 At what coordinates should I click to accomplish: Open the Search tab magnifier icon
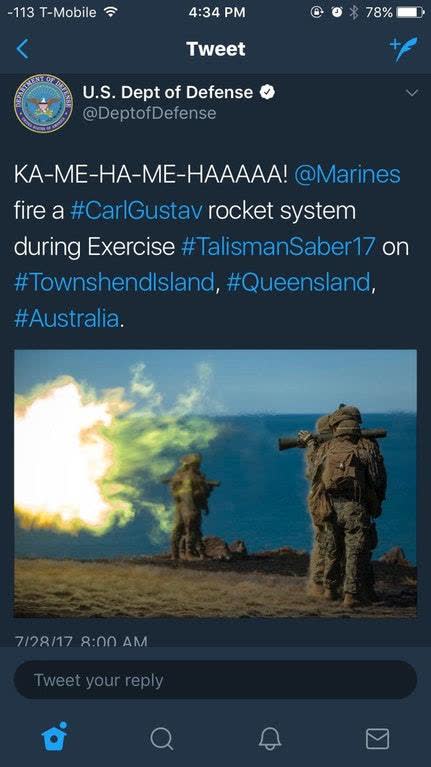pos(161,738)
